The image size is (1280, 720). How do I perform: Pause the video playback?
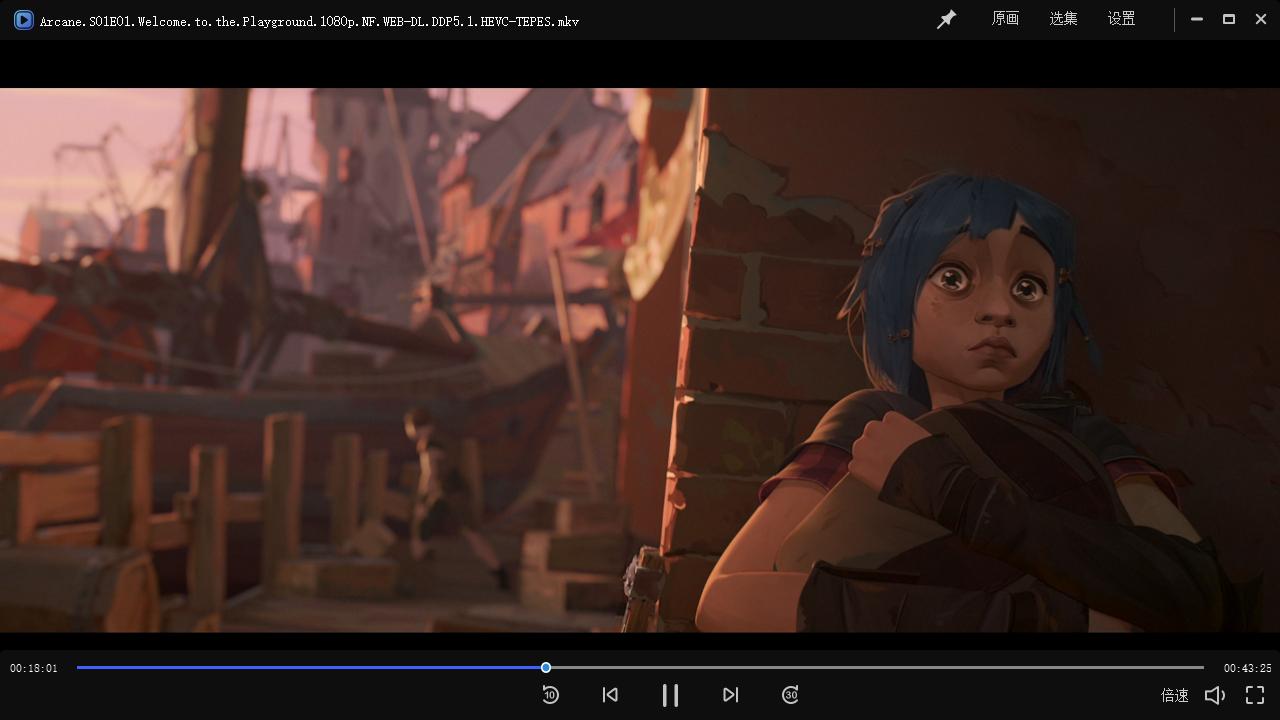(x=670, y=695)
